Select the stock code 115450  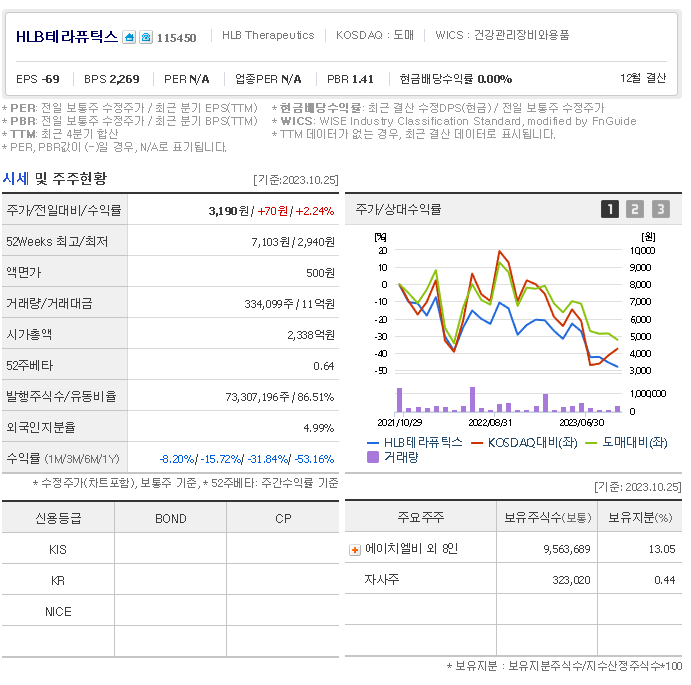176,38
